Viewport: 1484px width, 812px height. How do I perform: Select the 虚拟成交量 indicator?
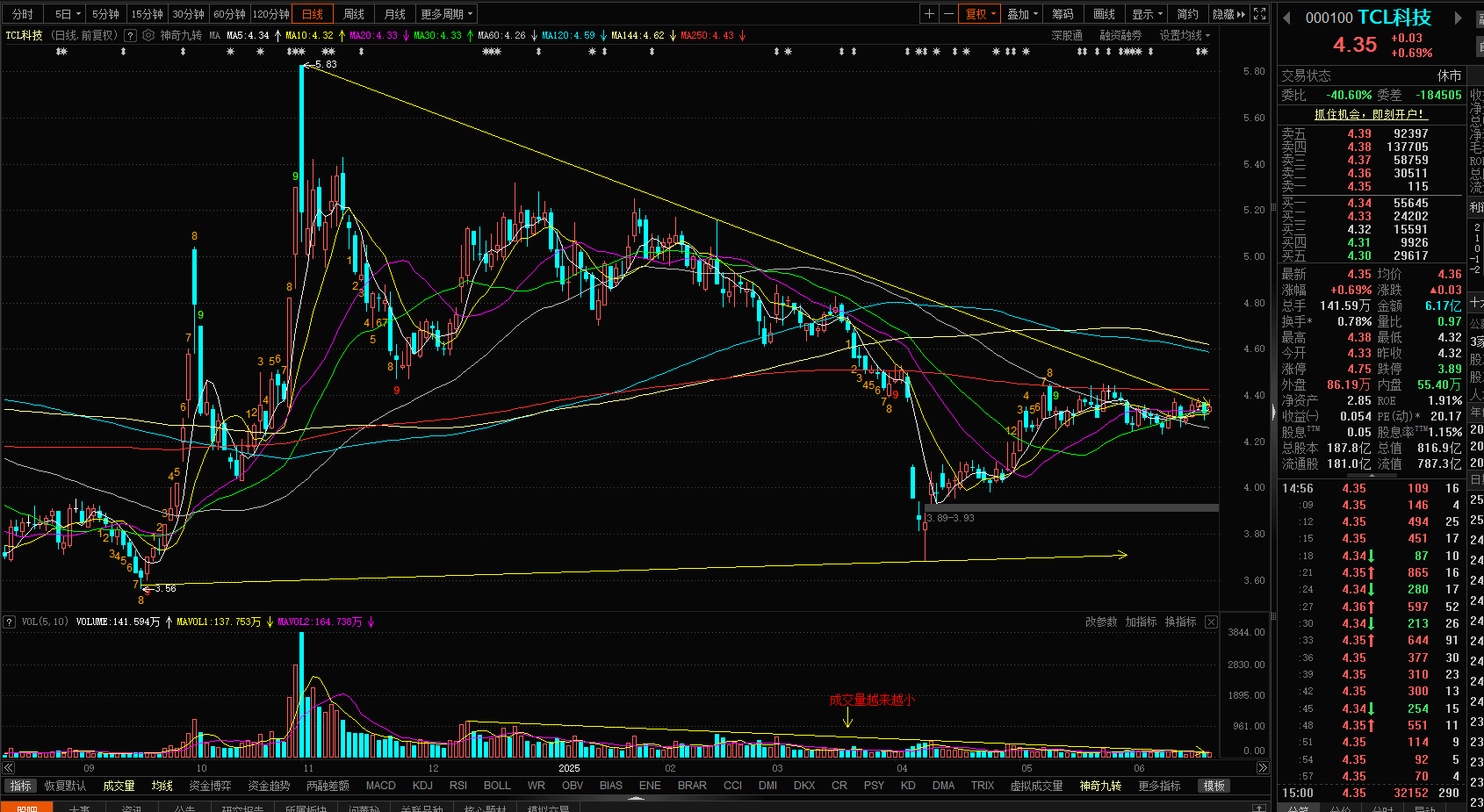(x=1036, y=786)
